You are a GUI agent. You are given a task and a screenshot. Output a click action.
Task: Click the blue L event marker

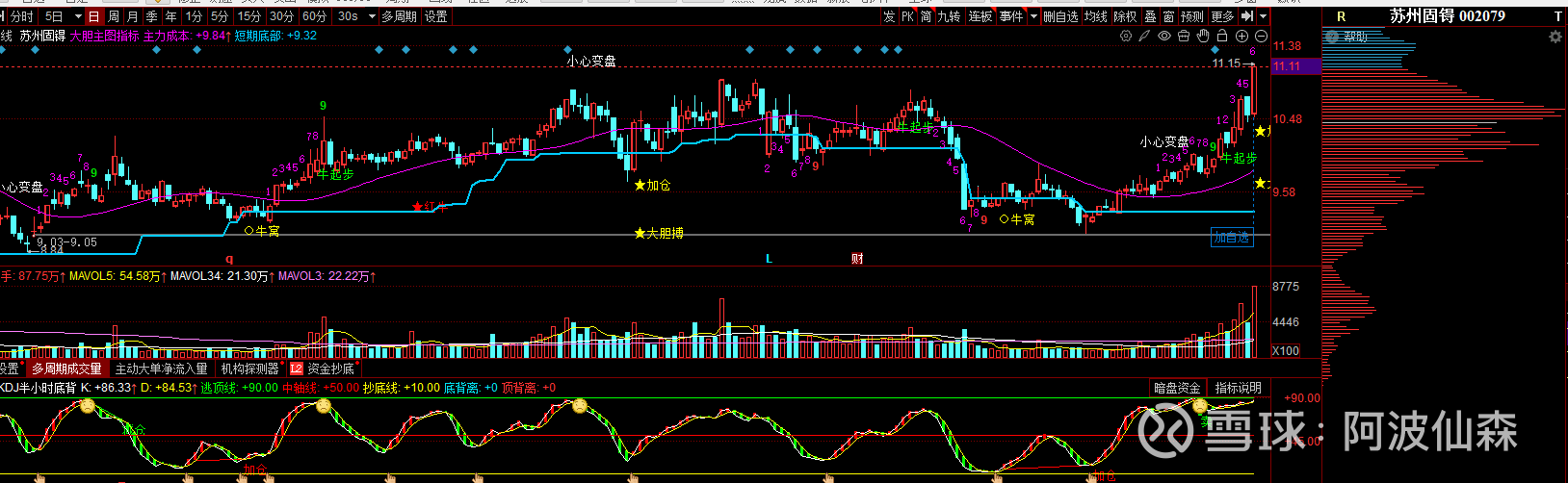tap(769, 259)
